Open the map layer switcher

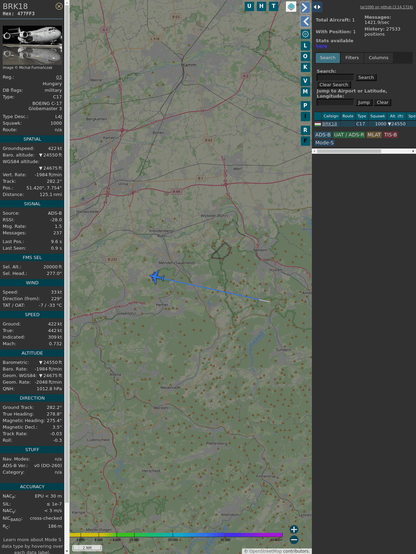pyautogui.click(x=291, y=6)
